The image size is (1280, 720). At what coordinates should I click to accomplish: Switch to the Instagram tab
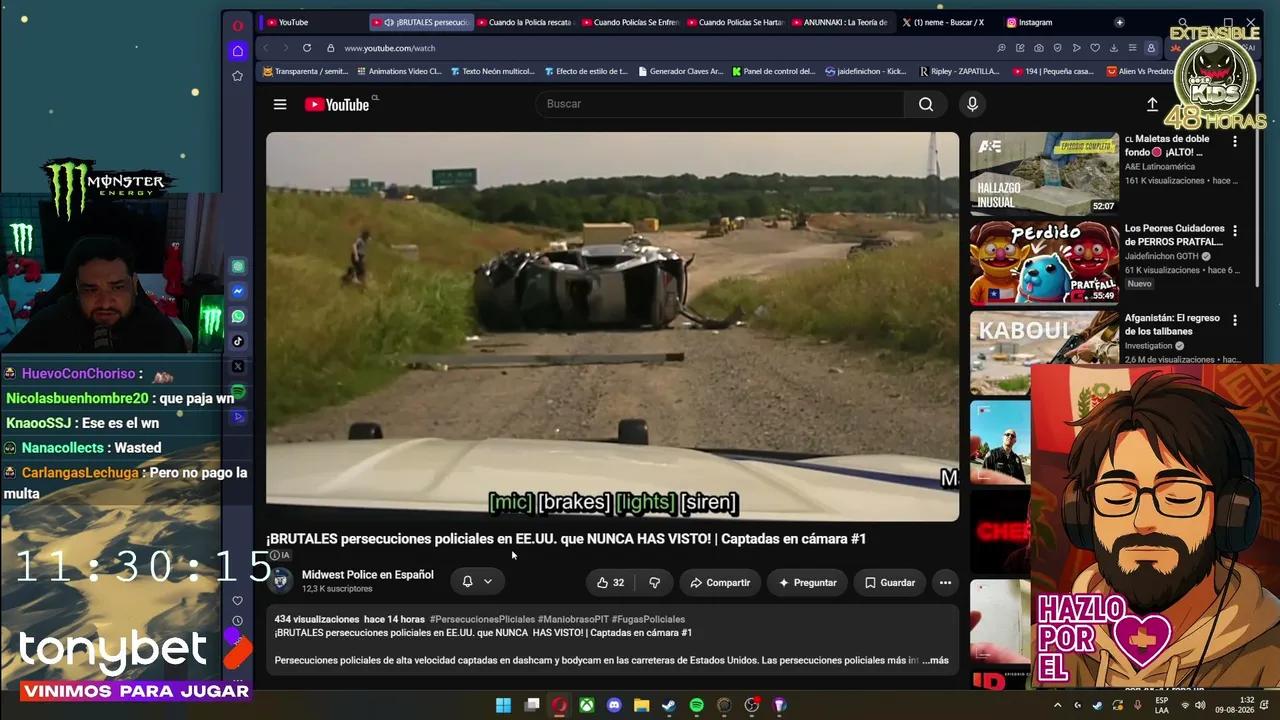coord(1050,22)
